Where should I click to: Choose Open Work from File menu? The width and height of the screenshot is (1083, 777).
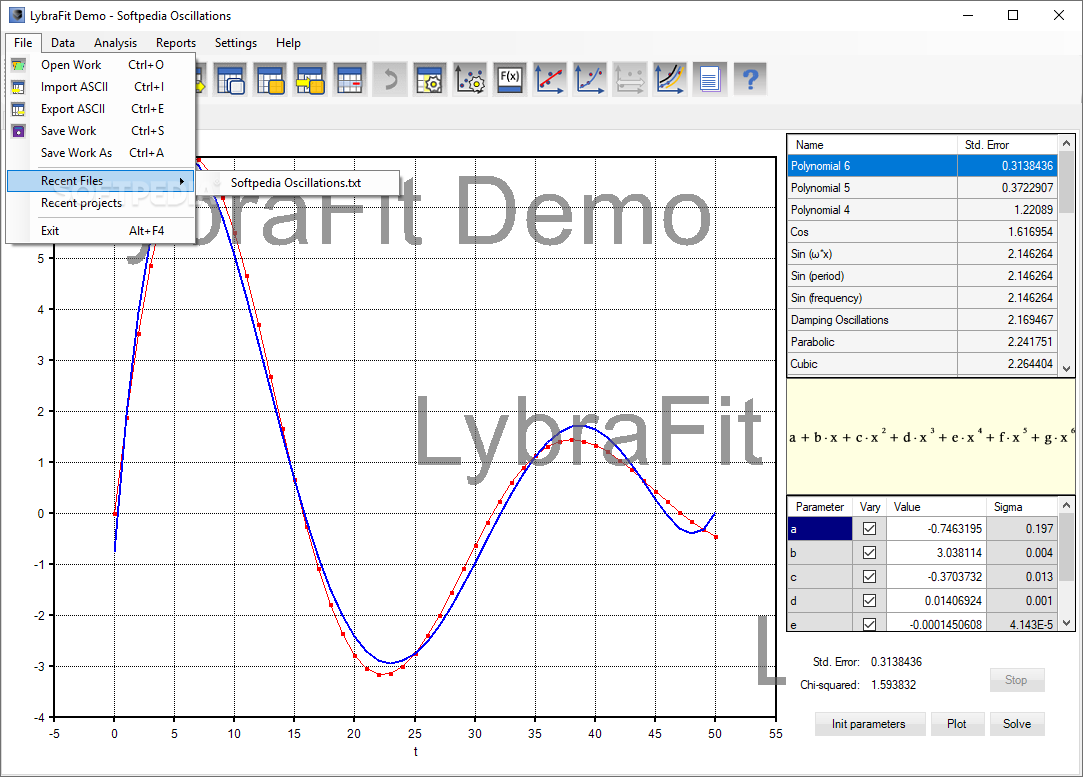pos(101,65)
